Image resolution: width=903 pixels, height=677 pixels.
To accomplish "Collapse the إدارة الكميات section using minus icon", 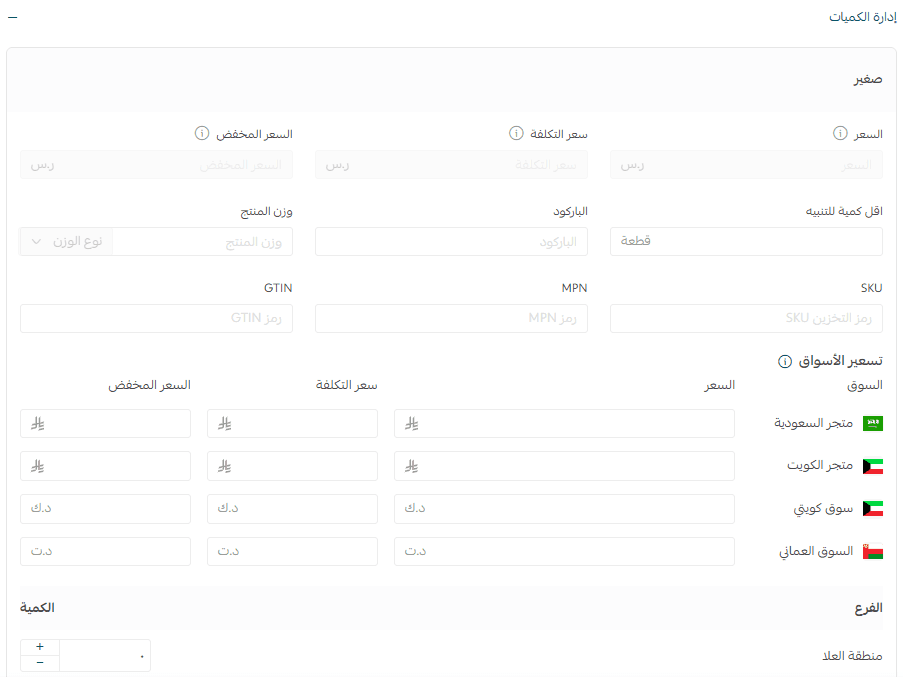I will click(x=12, y=18).
